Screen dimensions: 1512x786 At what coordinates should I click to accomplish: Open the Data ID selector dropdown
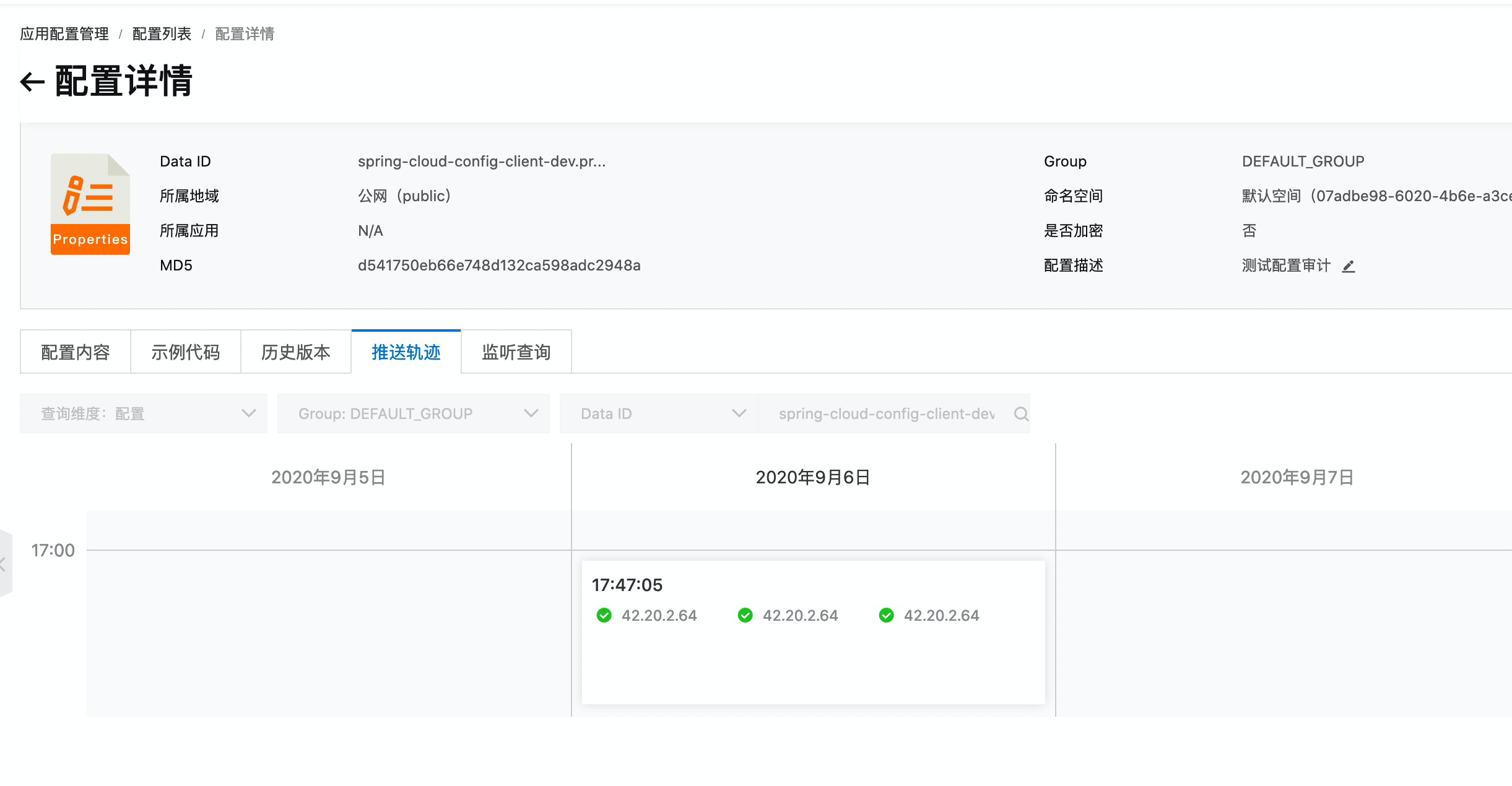coord(659,413)
